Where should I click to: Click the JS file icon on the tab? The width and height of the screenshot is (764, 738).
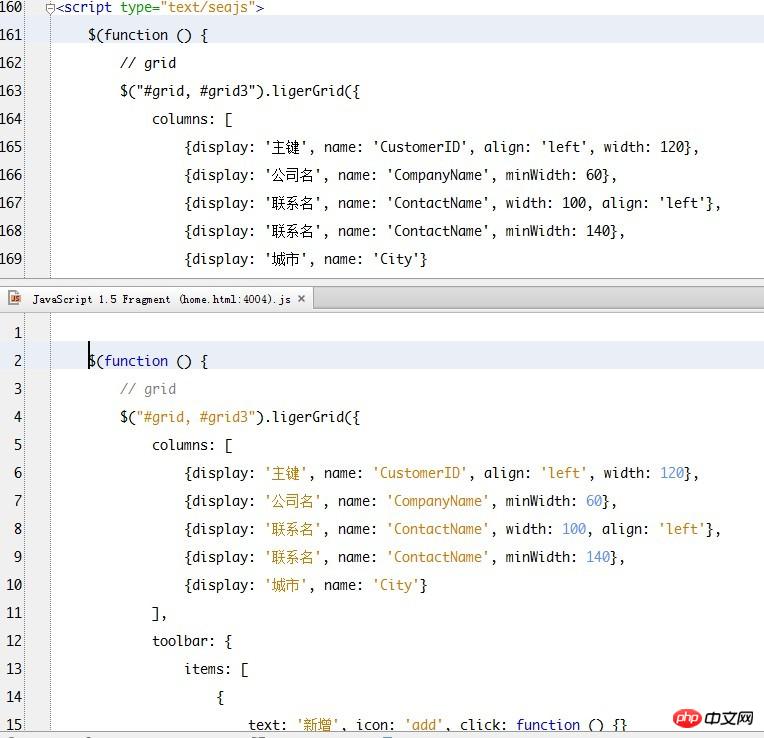15,298
